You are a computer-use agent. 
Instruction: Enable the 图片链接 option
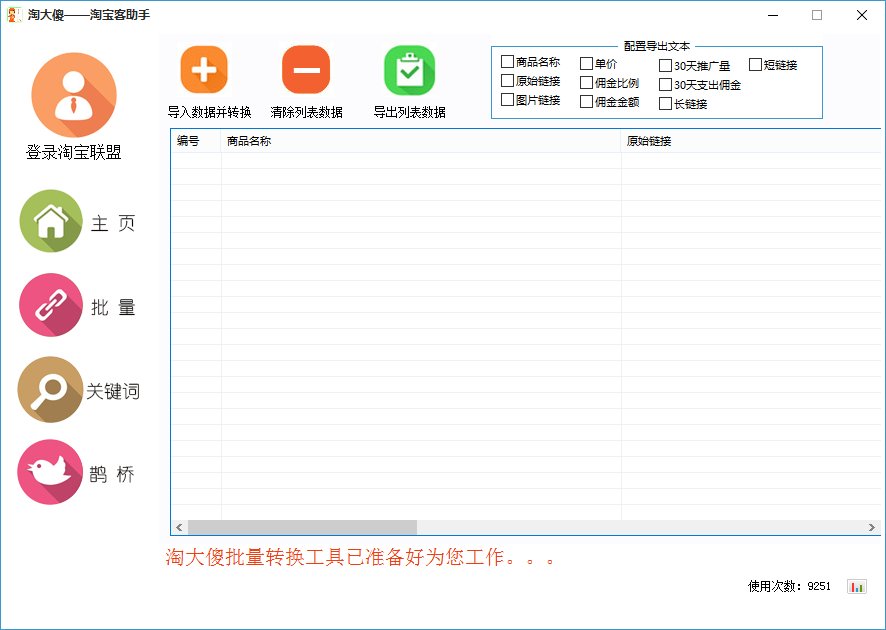[506, 101]
